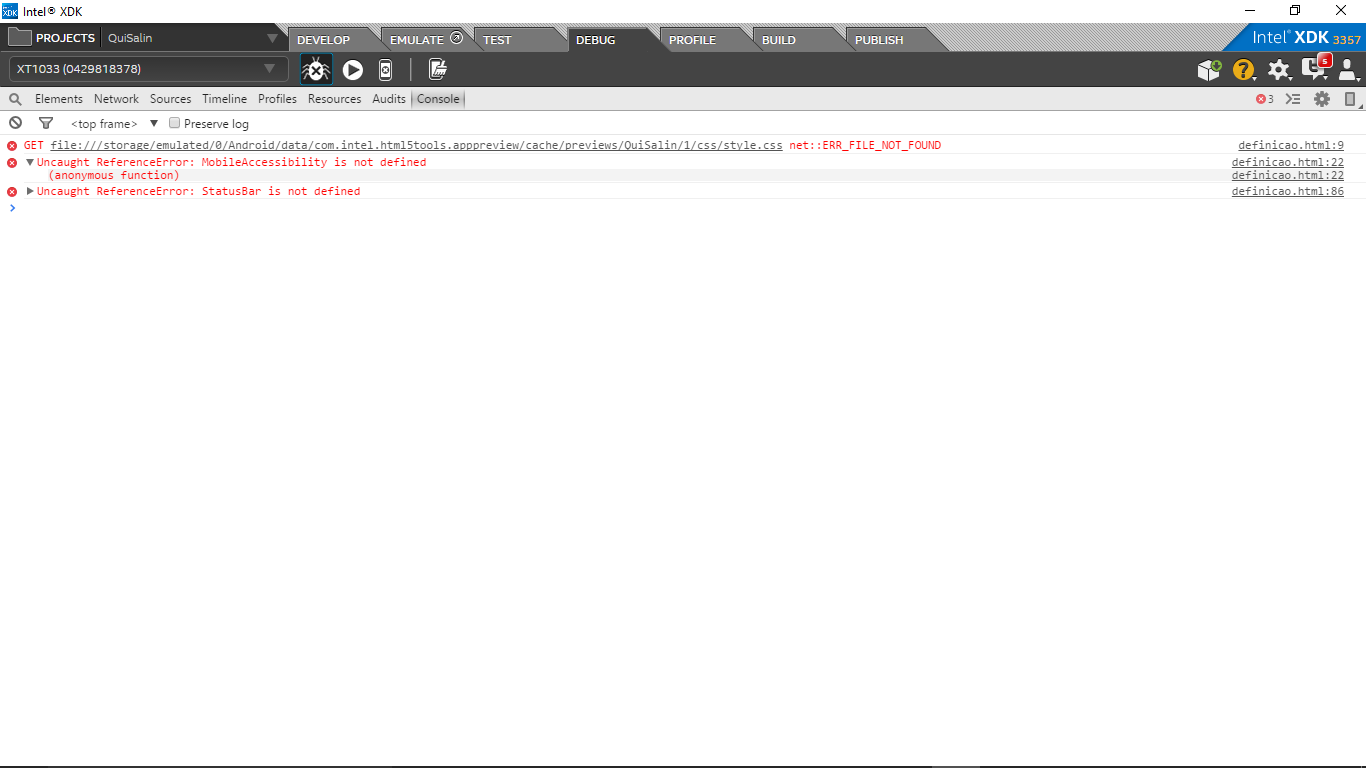Switch to the PUBLISH tab
Screen dimensions: 1366x768
tap(879, 40)
